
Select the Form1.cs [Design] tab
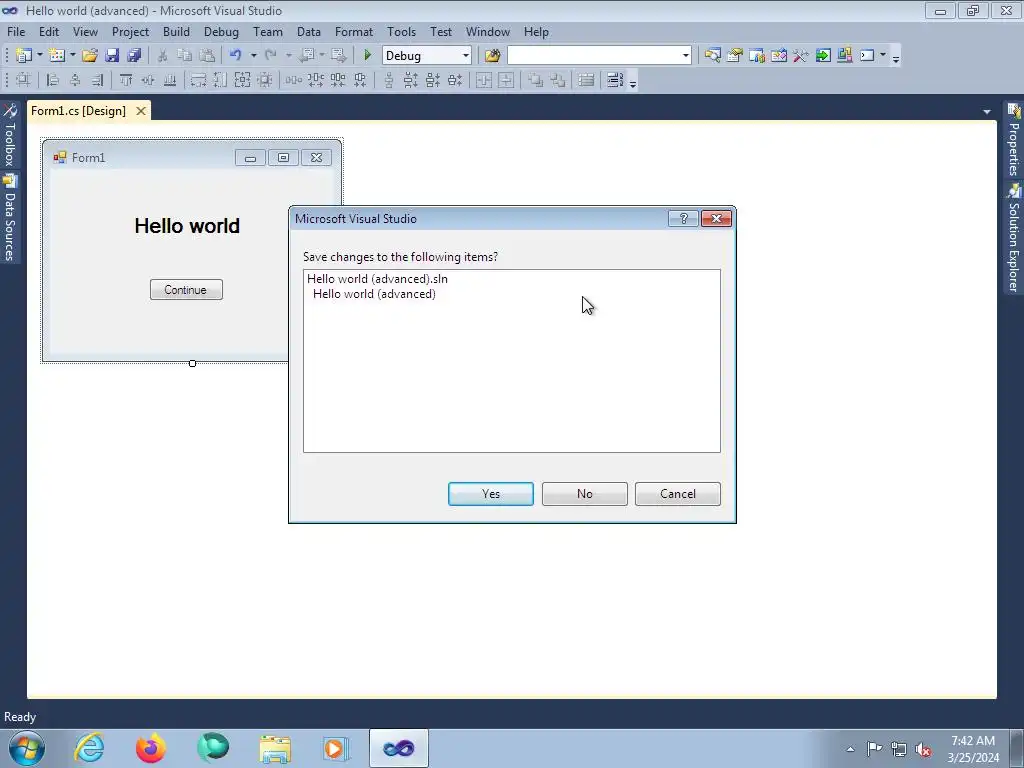pos(78,111)
